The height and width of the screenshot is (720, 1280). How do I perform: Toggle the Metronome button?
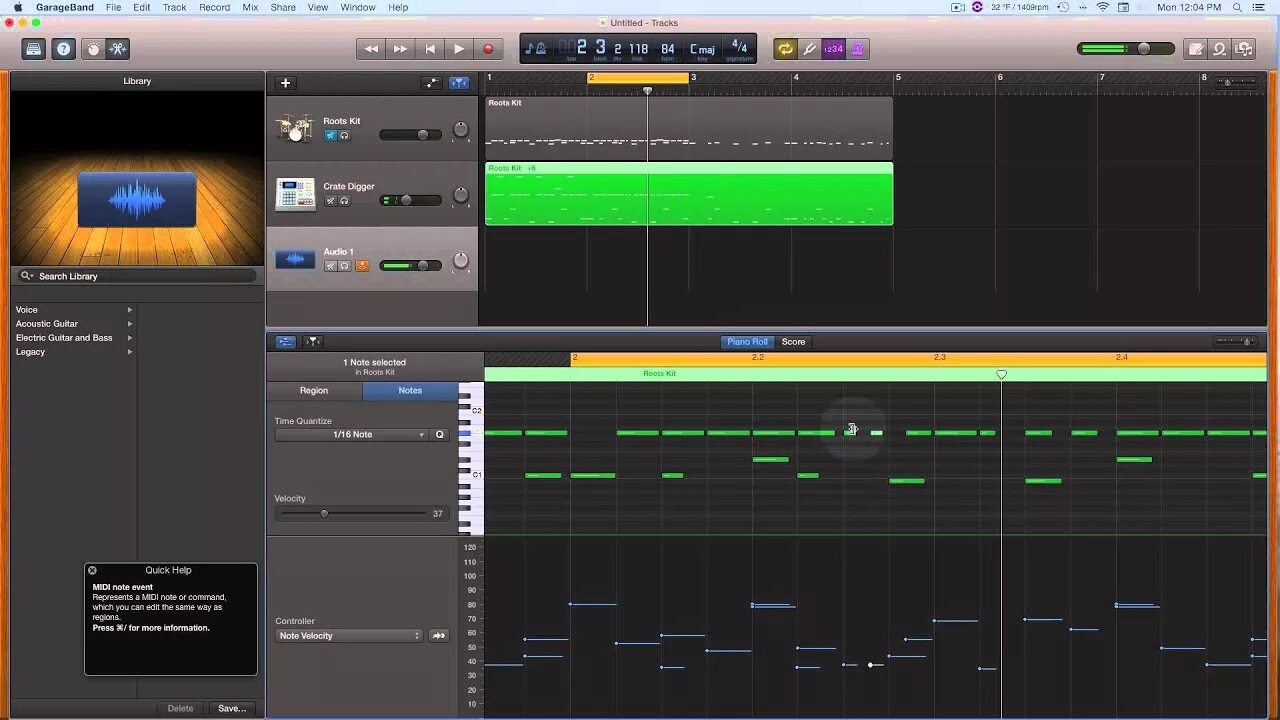(x=858, y=49)
